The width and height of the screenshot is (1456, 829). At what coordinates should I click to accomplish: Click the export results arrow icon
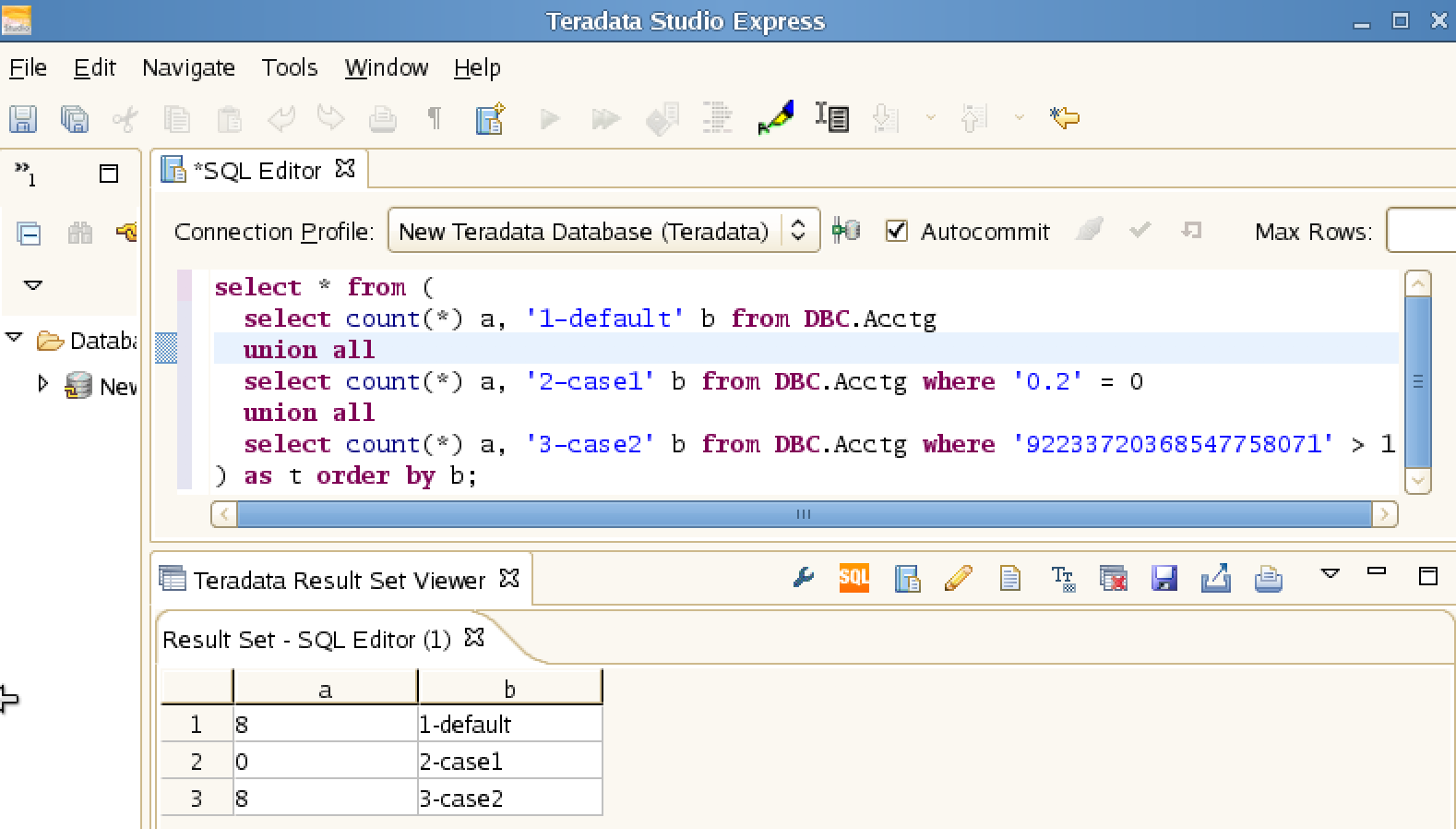[x=1216, y=578]
